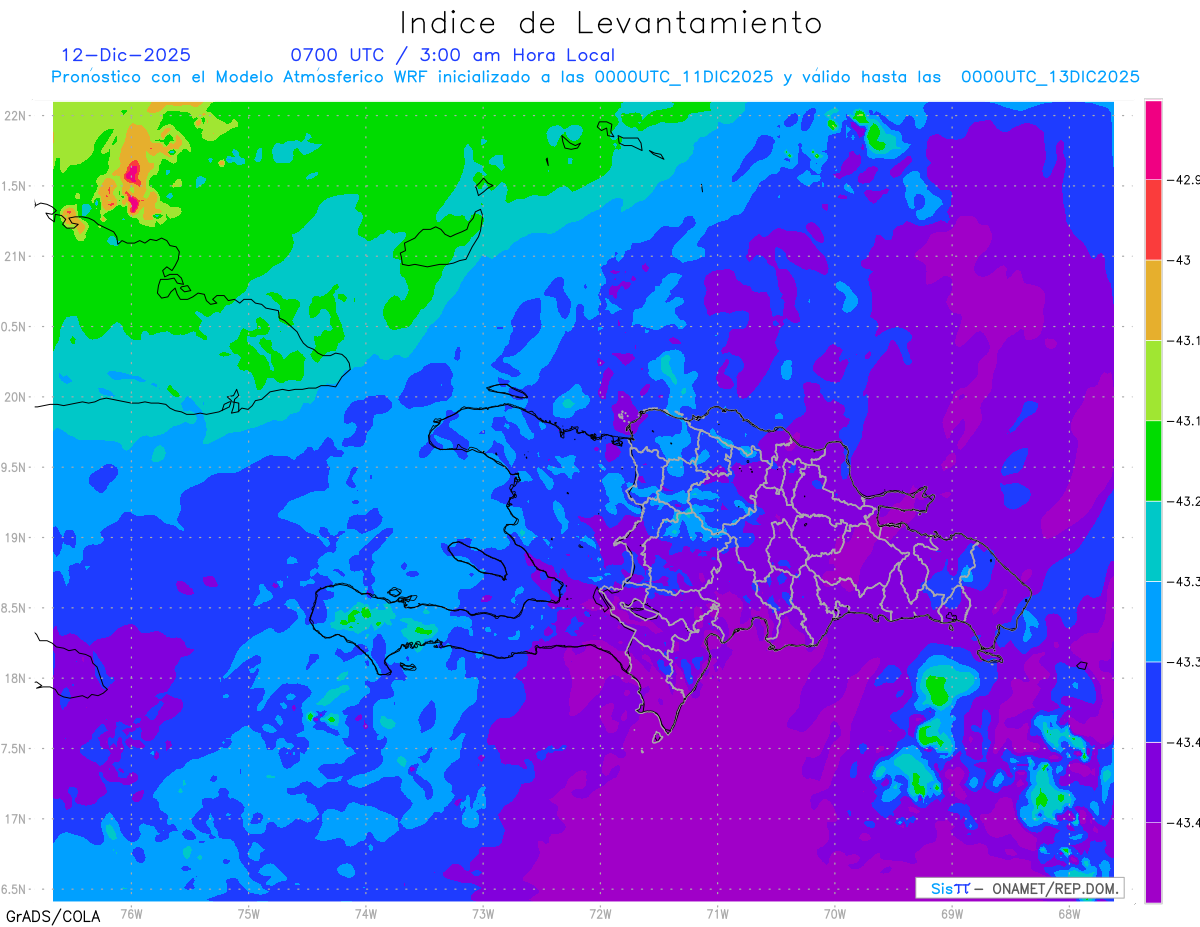Click the title 'Indice de Levantamiento'
The height and width of the screenshot is (927, 1200).
click(611, 22)
